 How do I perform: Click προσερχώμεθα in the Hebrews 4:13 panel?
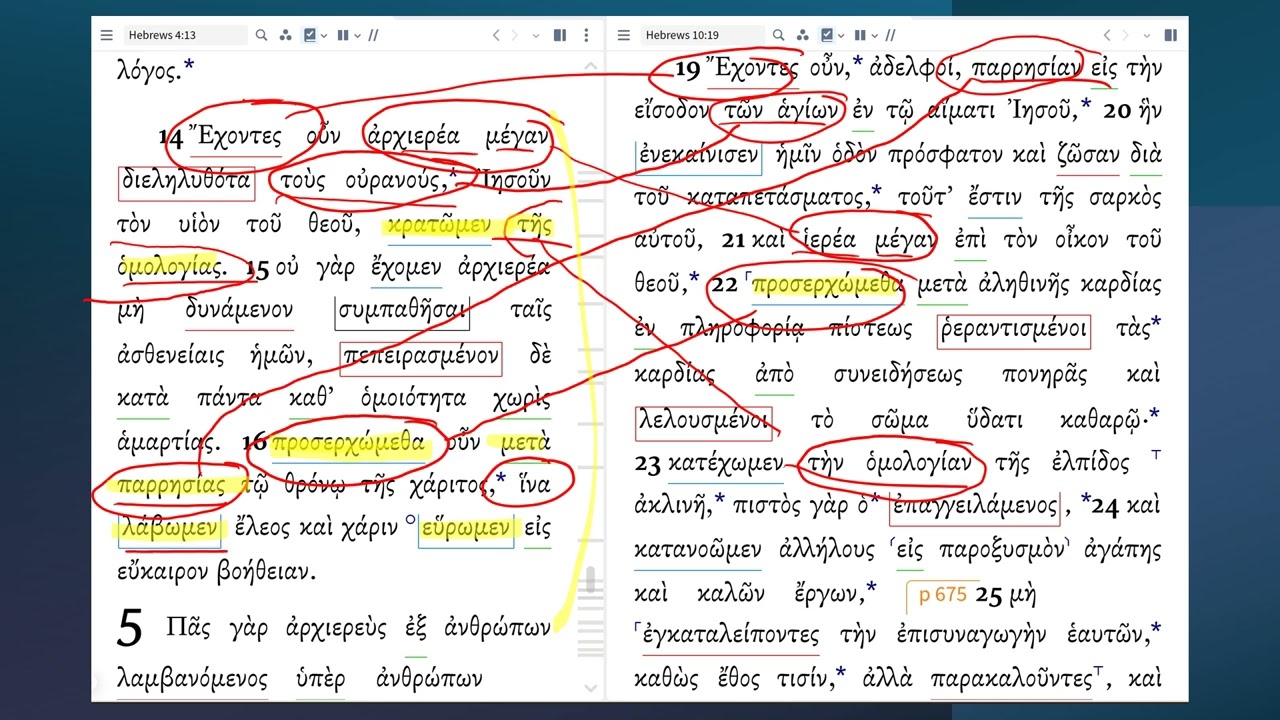(x=348, y=443)
